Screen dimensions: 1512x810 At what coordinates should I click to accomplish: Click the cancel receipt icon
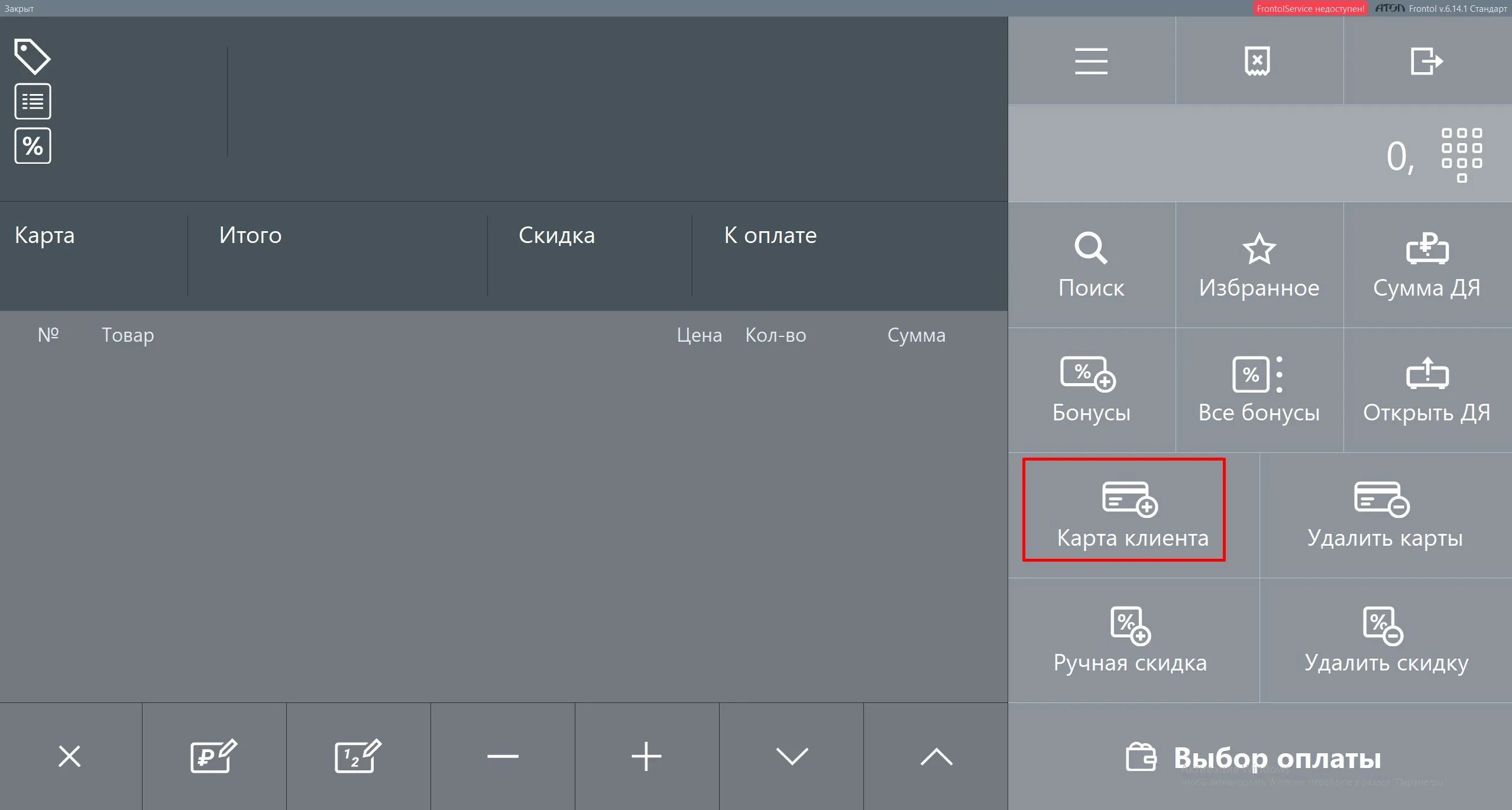tap(1258, 61)
